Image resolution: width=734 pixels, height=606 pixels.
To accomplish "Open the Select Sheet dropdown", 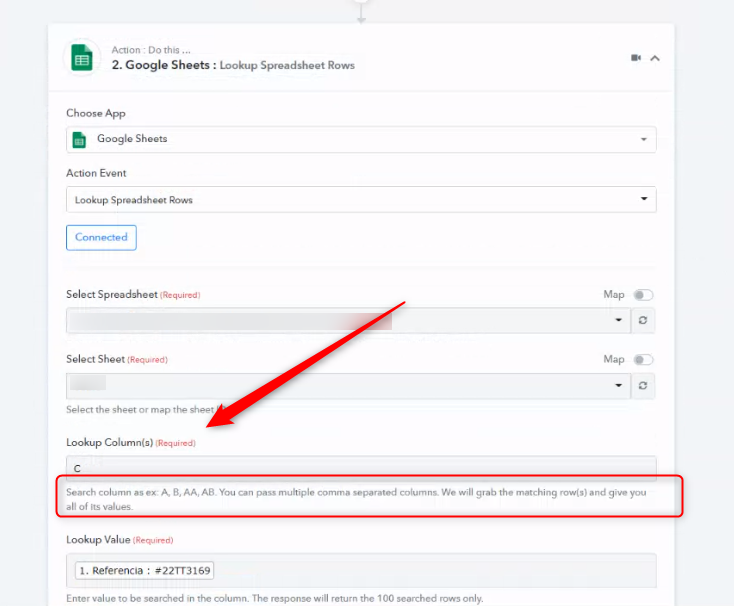I will tap(348, 386).
